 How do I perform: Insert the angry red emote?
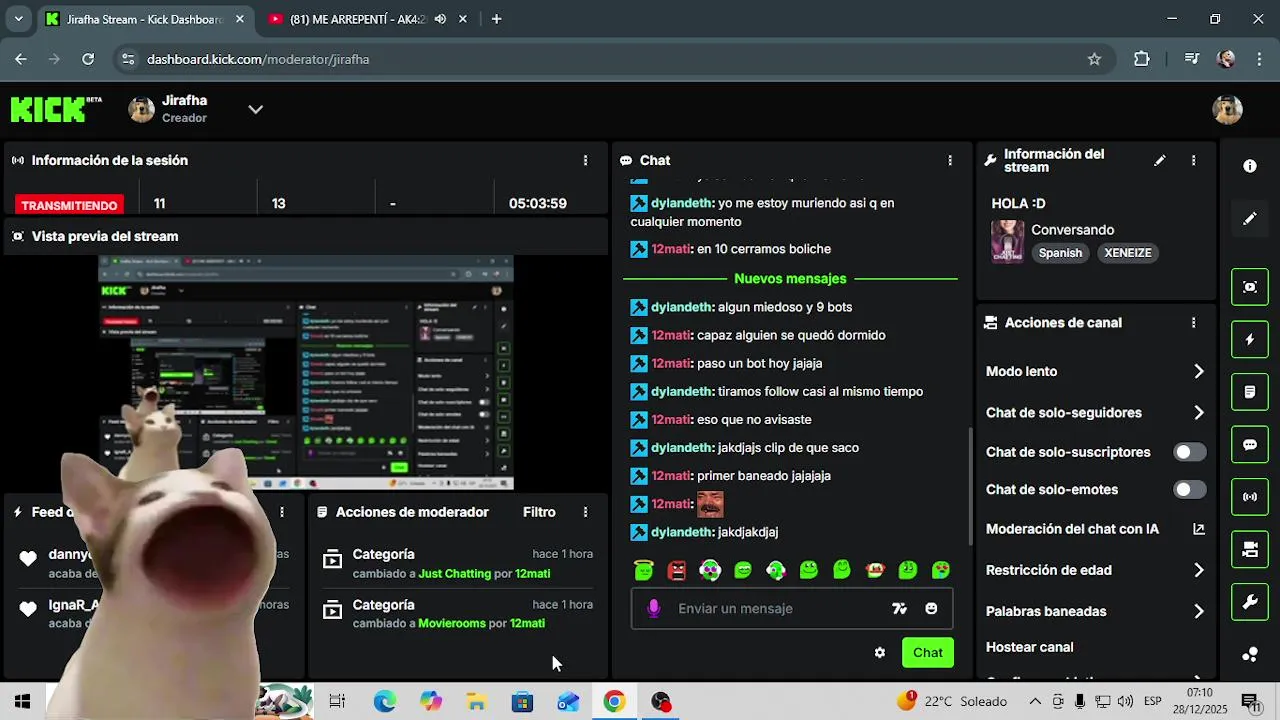tap(677, 570)
